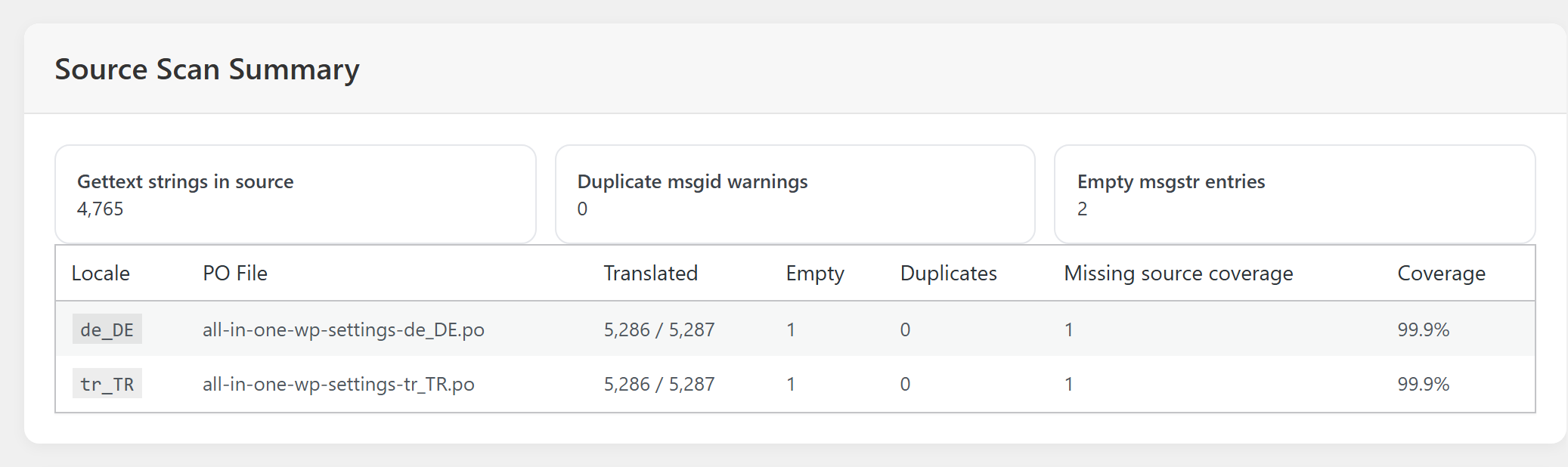1568x467 pixels.
Task: Click Missing source coverage value in de_DE row
Action: pyautogui.click(x=1069, y=330)
